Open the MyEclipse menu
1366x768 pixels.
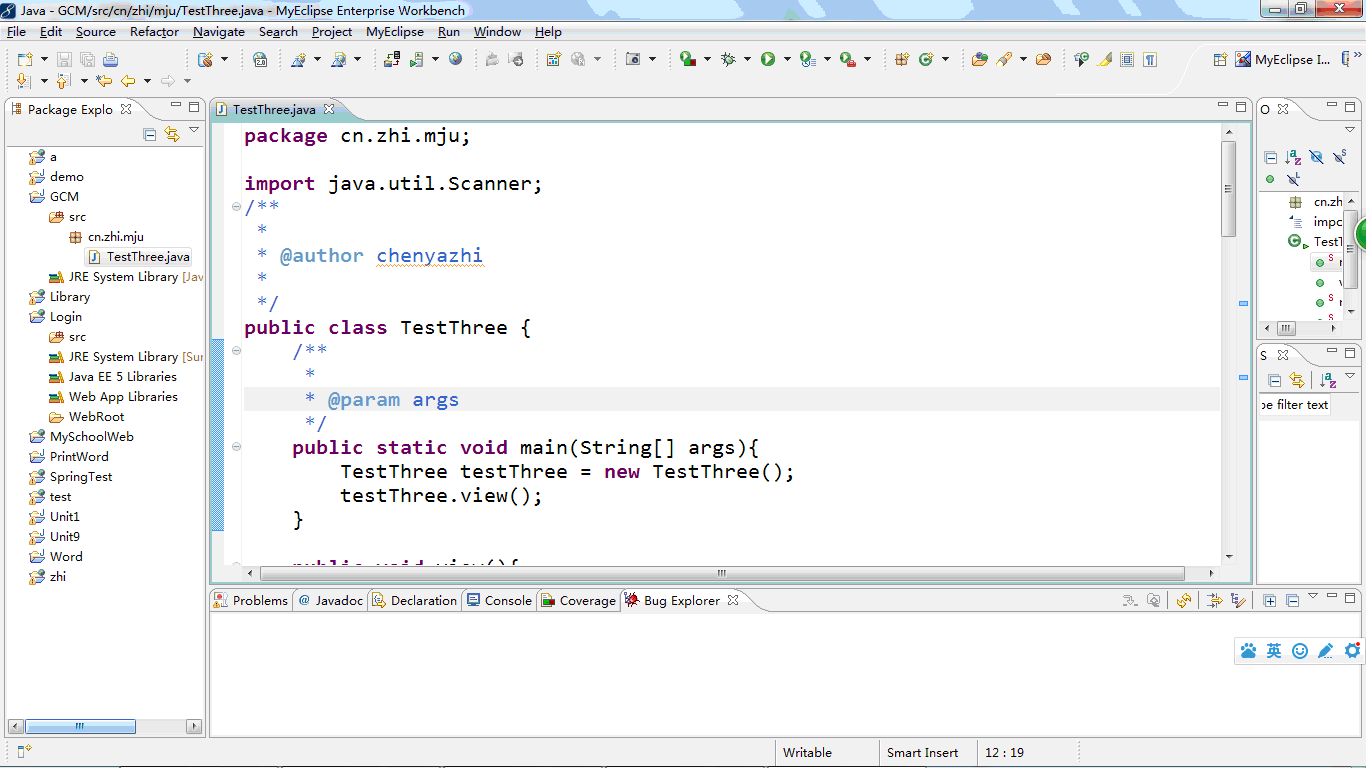click(x=395, y=31)
